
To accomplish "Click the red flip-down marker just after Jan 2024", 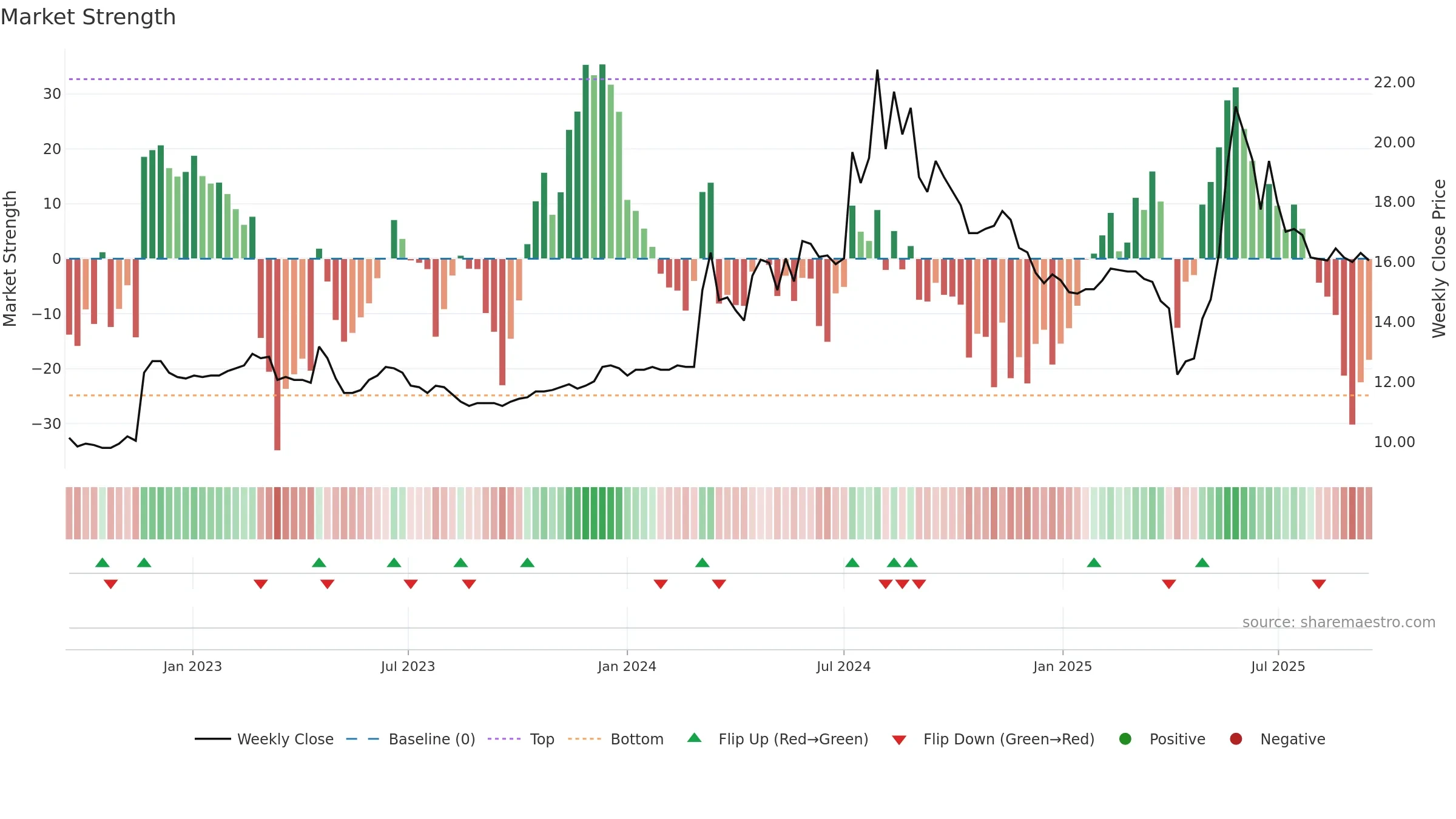I will pyautogui.click(x=661, y=584).
